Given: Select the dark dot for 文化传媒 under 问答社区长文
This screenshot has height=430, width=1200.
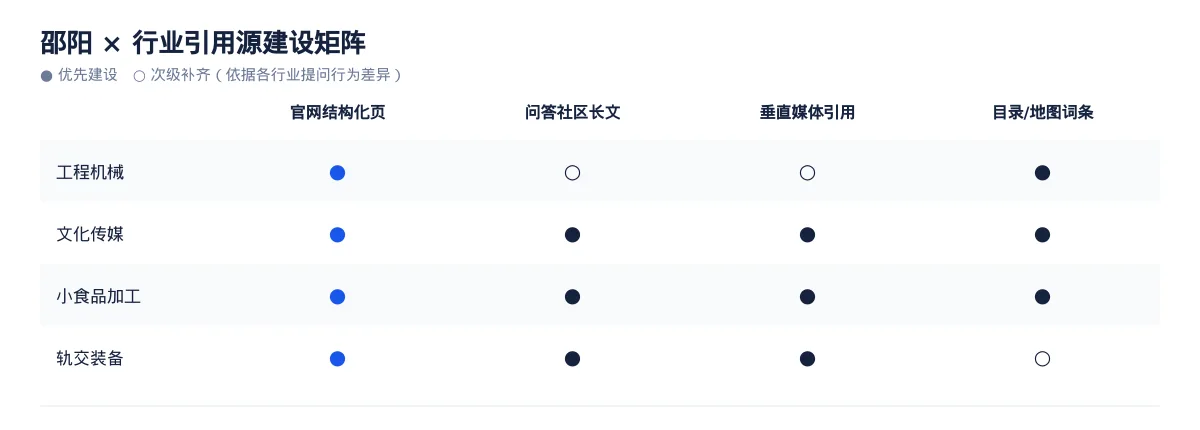Looking at the screenshot, I should click(572, 235).
